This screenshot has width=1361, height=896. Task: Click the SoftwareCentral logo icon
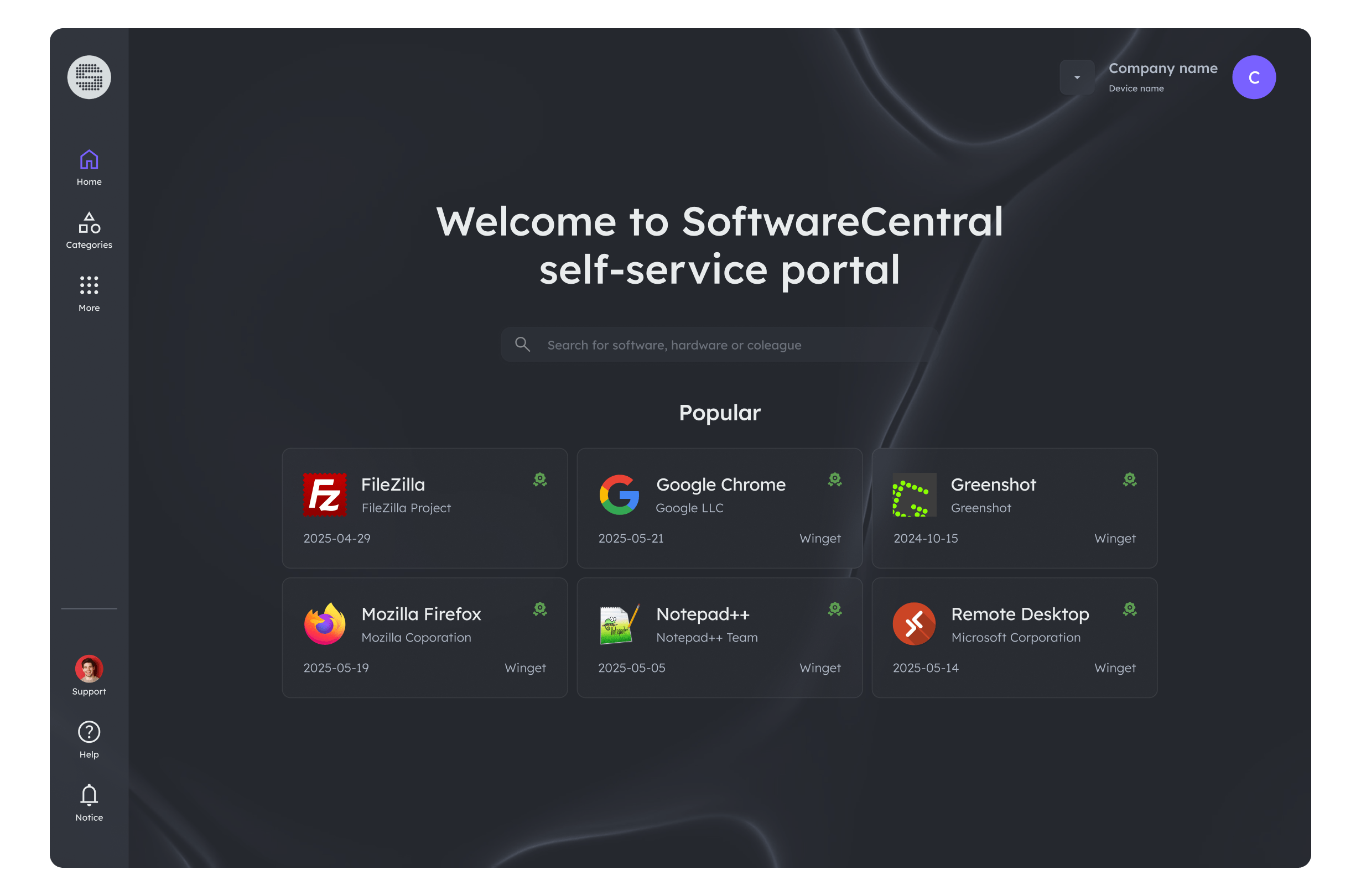tap(89, 77)
